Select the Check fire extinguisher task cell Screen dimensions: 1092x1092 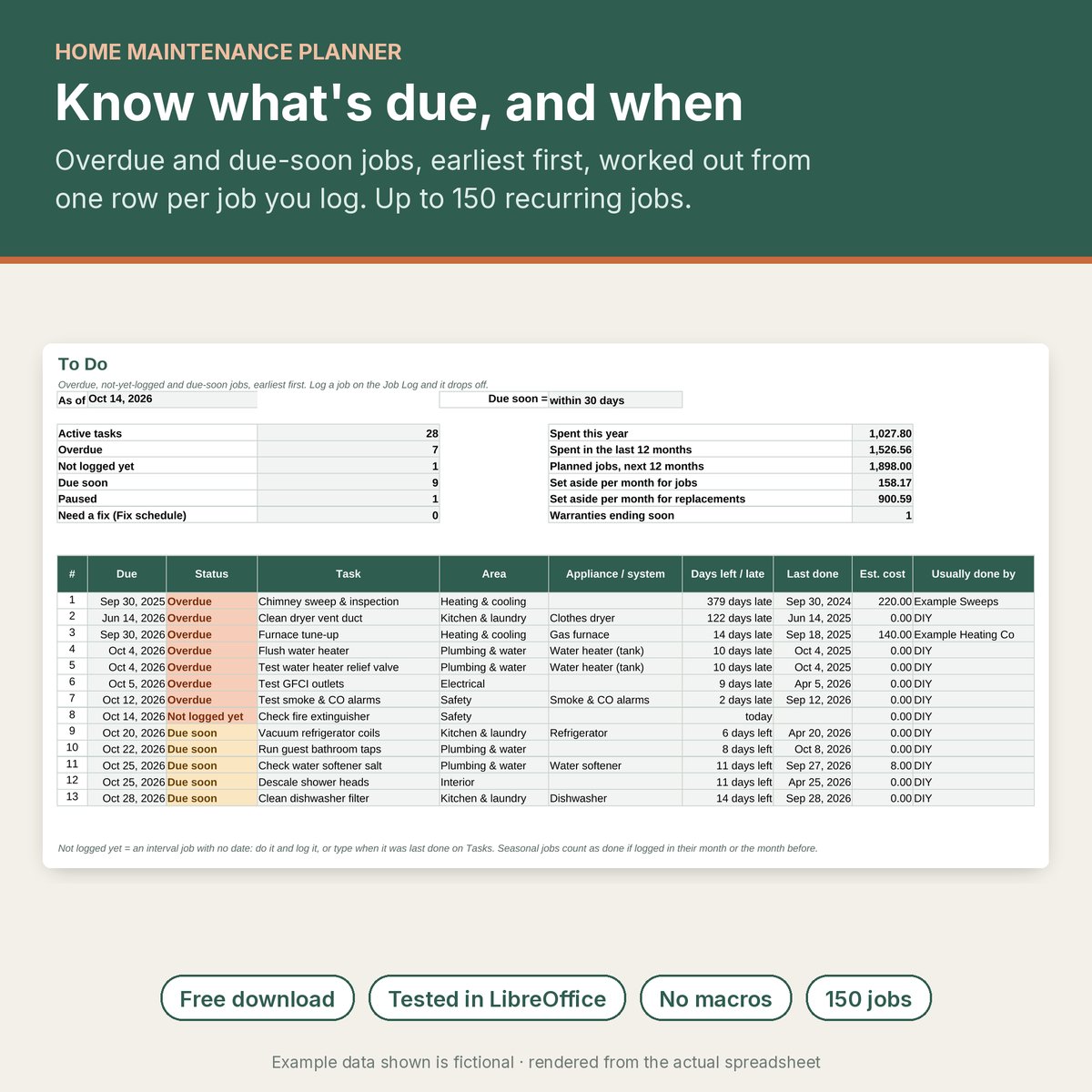[349, 716]
